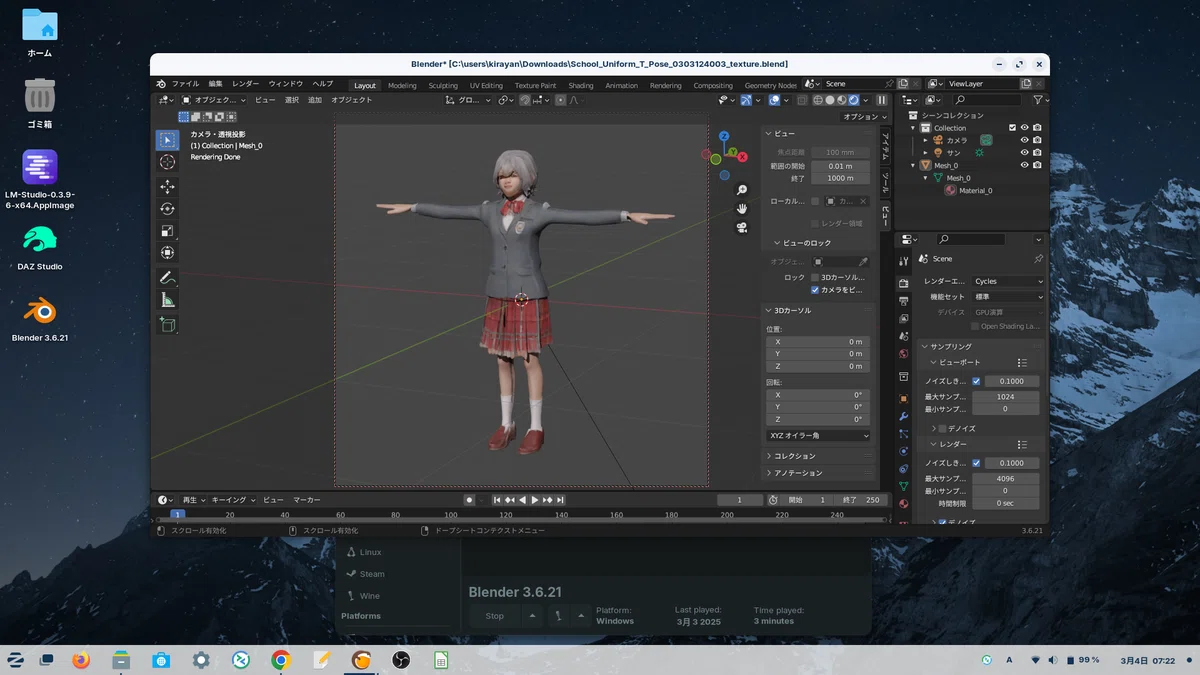The image size is (1200, 675).
Task: Uncheck viewport ノイズしきい値 checkbox
Action: click(x=976, y=381)
